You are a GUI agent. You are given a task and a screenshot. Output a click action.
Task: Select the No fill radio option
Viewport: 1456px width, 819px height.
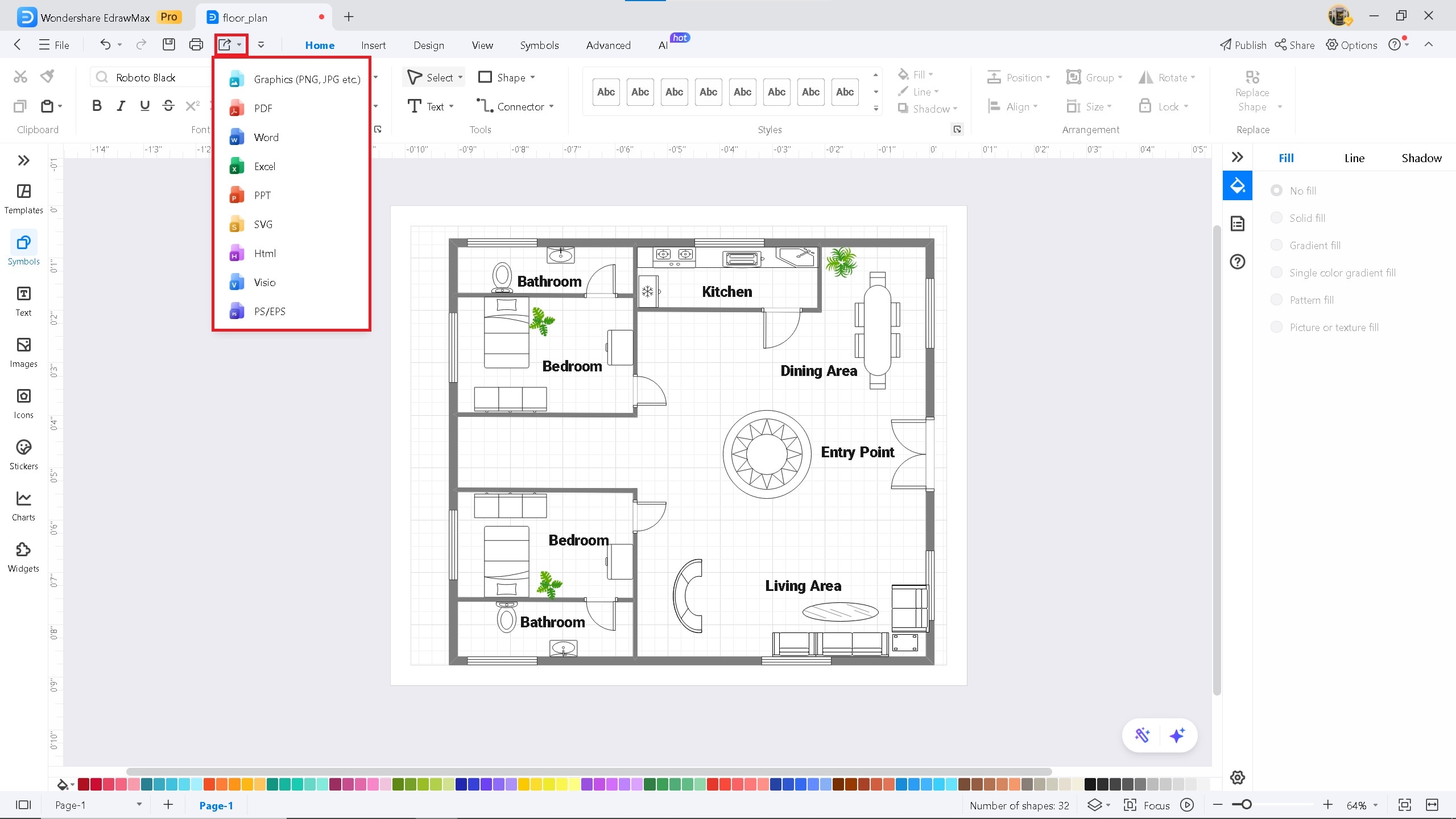(x=1277, y=191)
